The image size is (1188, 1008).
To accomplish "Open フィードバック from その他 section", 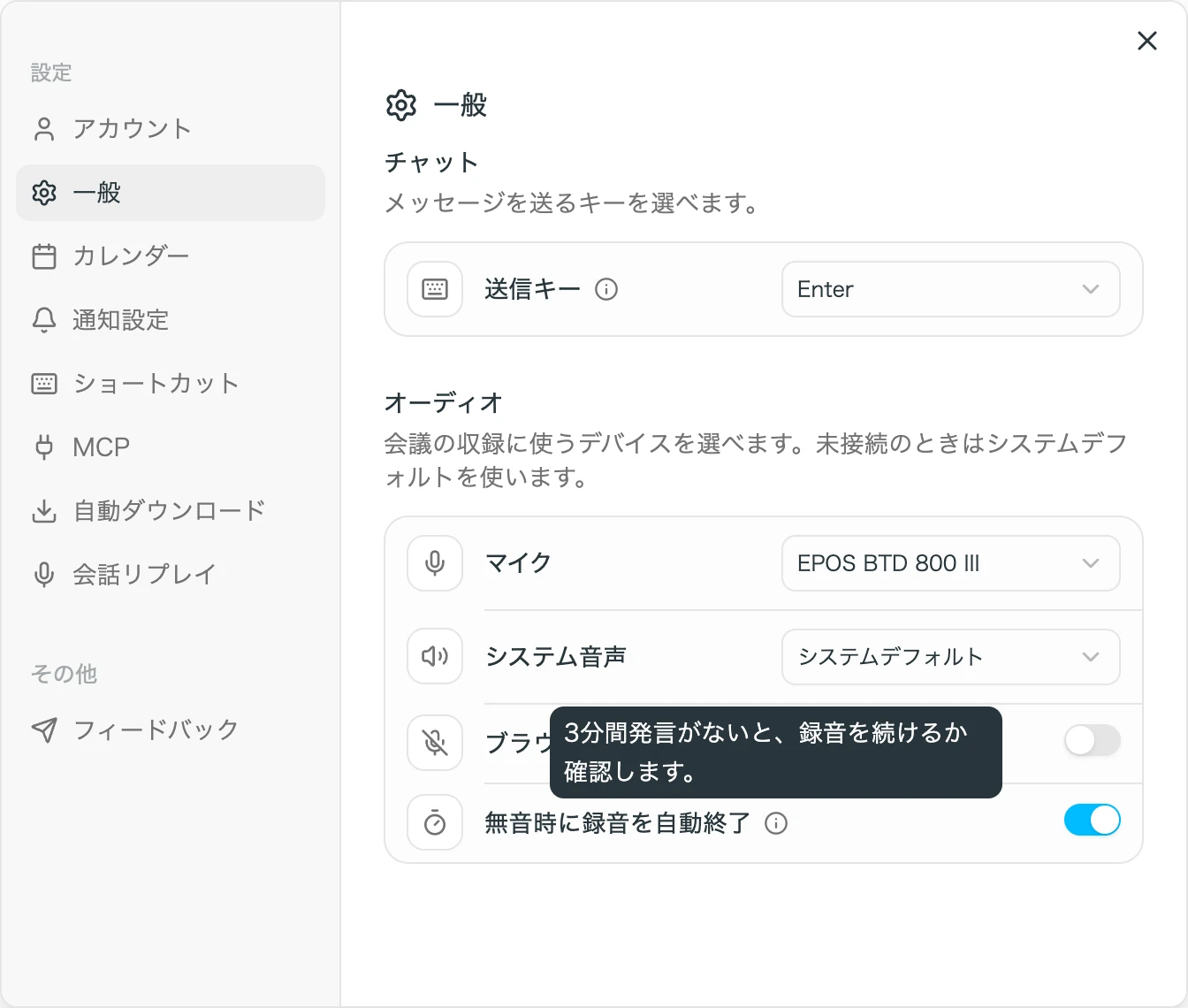I will (171, 729).
